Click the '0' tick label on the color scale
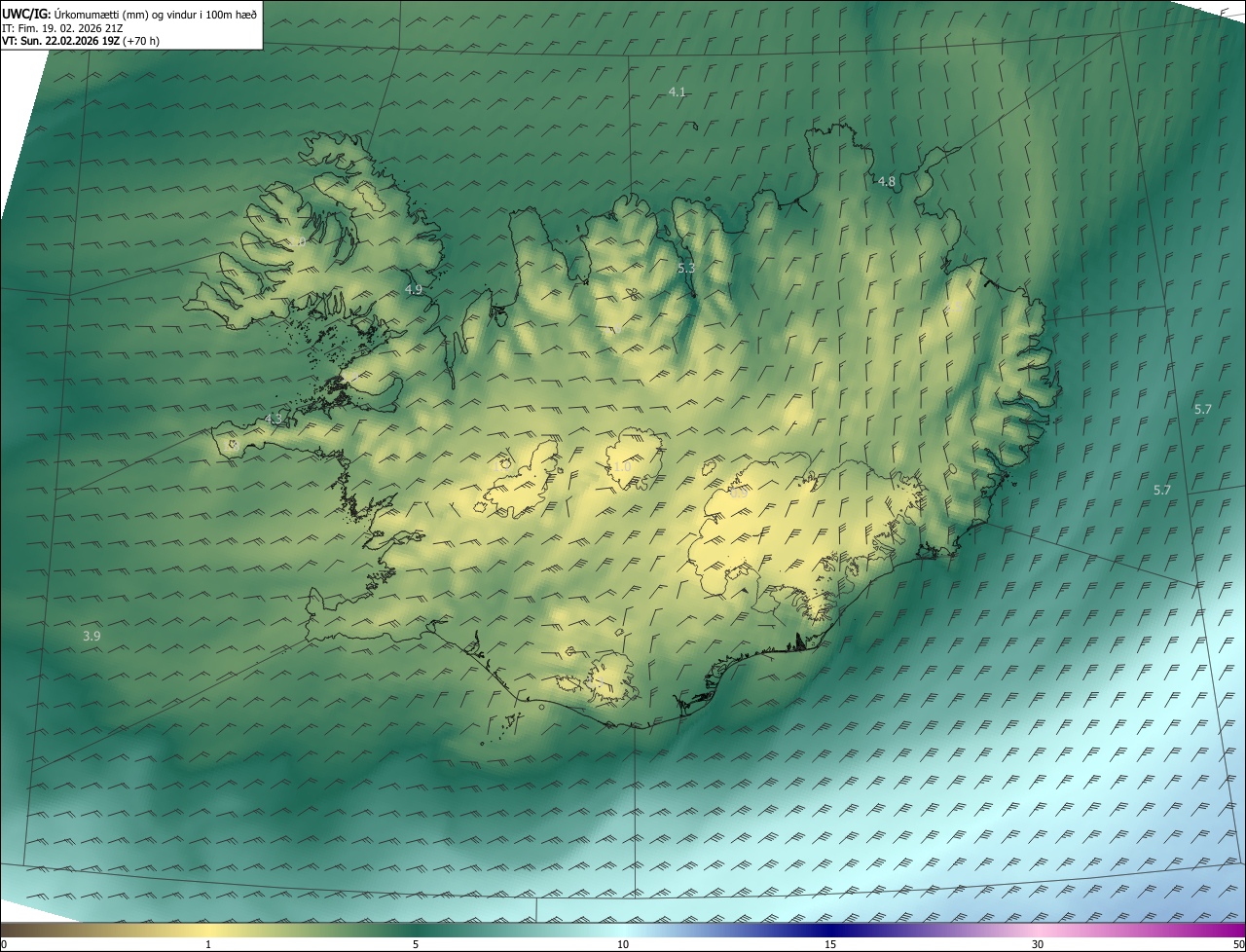 (4, 944)
